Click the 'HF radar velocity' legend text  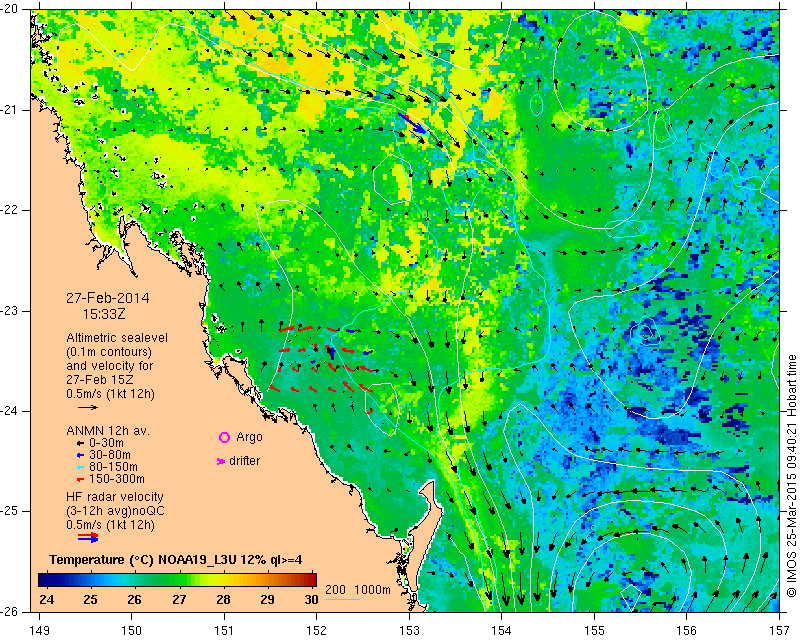[x=115, y=497]
